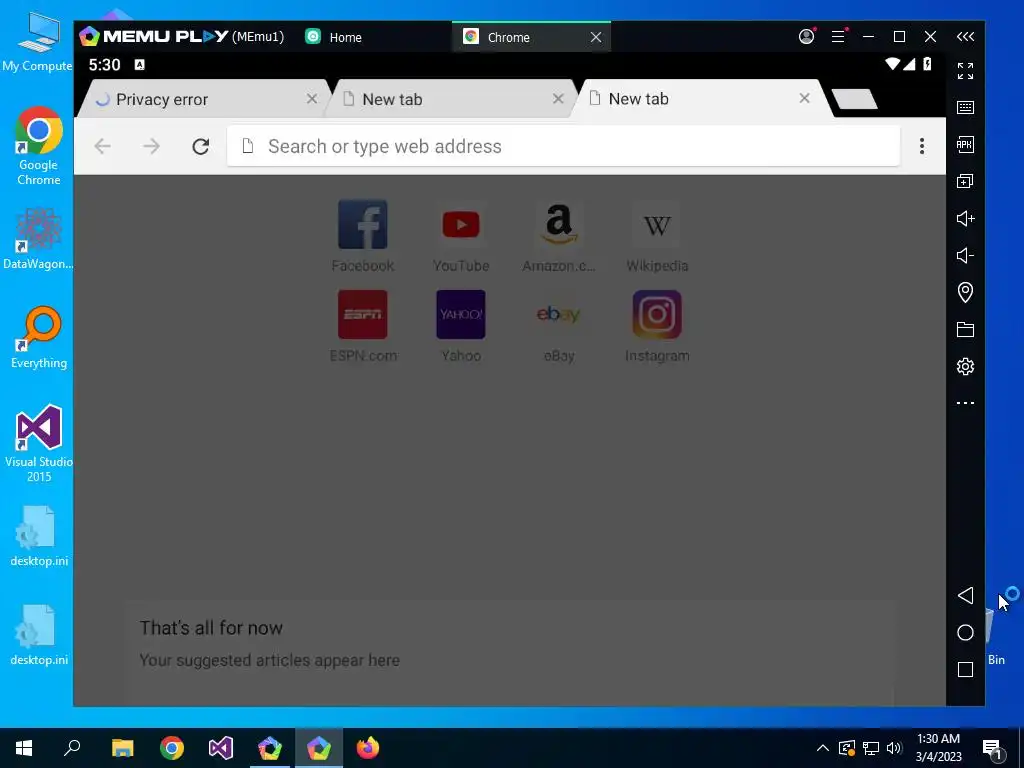Close the rightmost New tab
The image size is (1024, 768).
click(805, 98)
